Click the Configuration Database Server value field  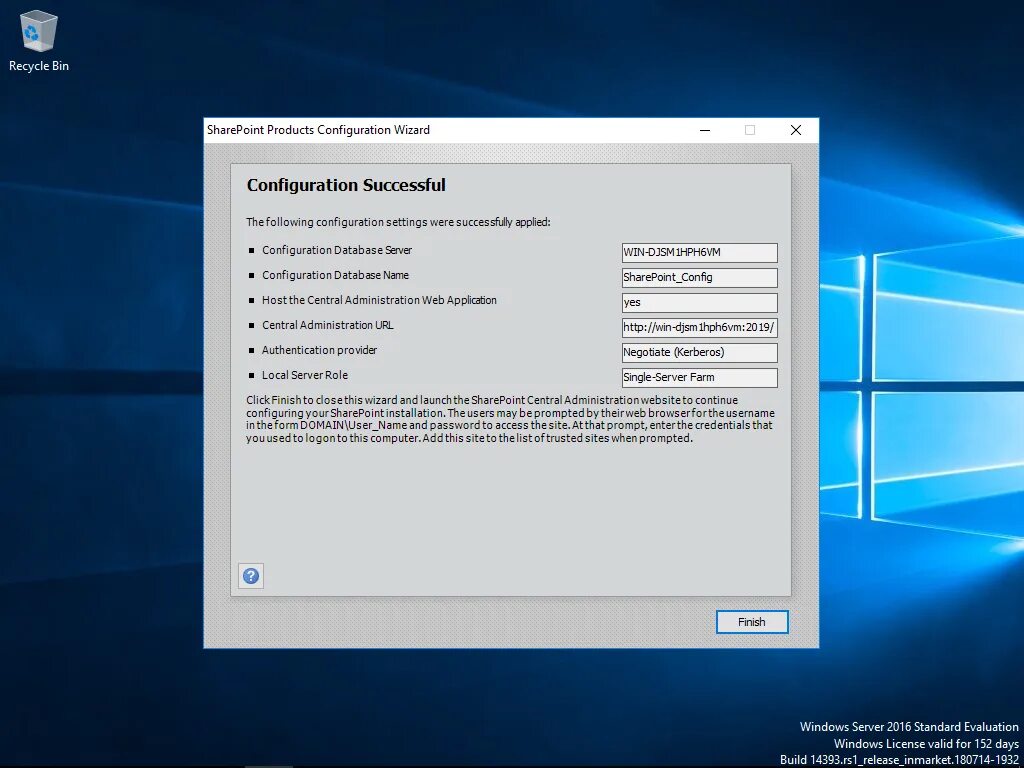coord(699,252)
